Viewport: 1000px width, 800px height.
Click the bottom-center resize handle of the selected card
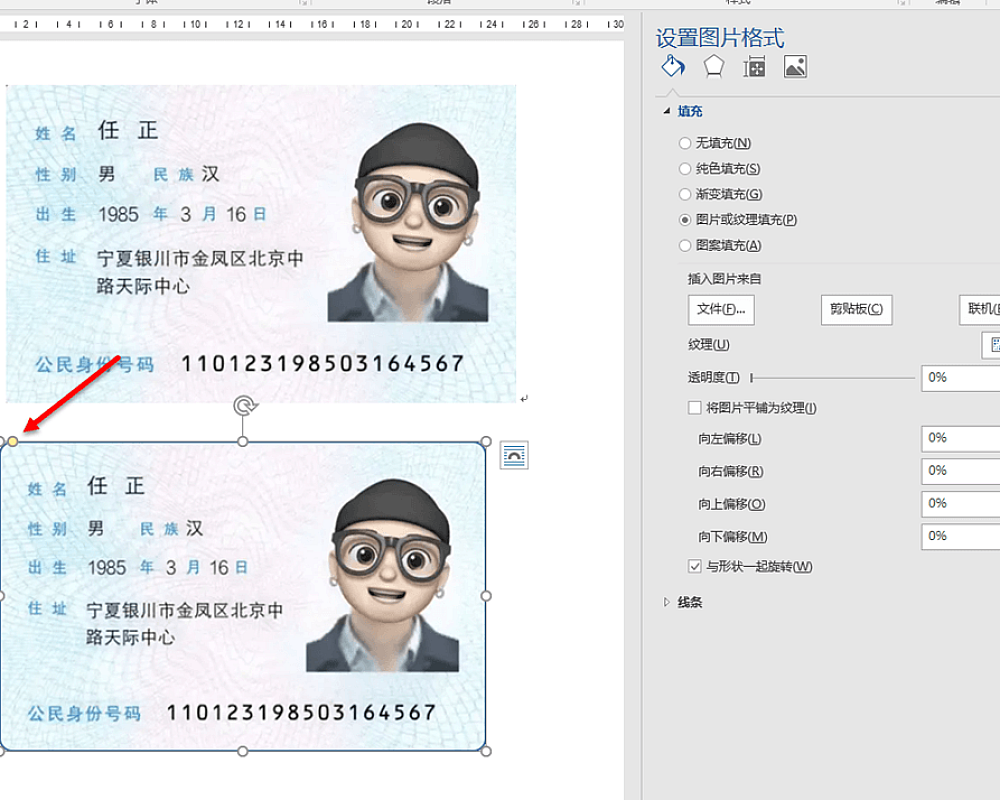click(243, 751)
